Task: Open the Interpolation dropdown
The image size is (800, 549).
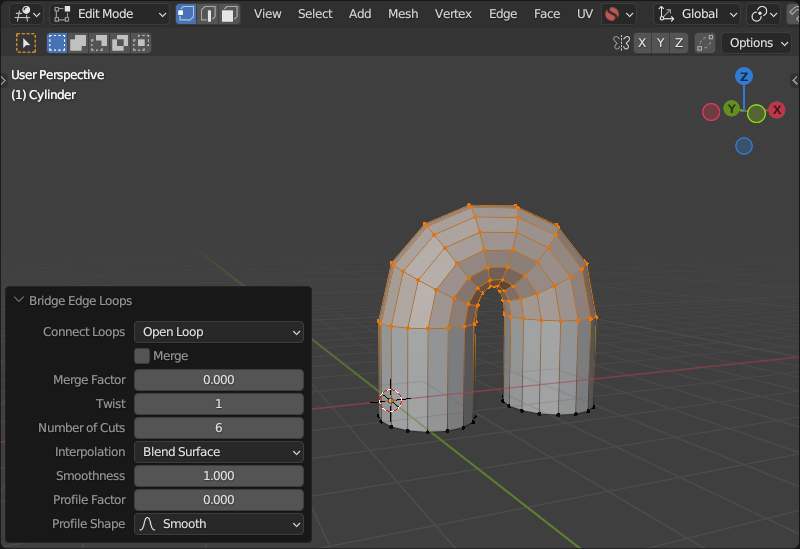Action: 219,452
